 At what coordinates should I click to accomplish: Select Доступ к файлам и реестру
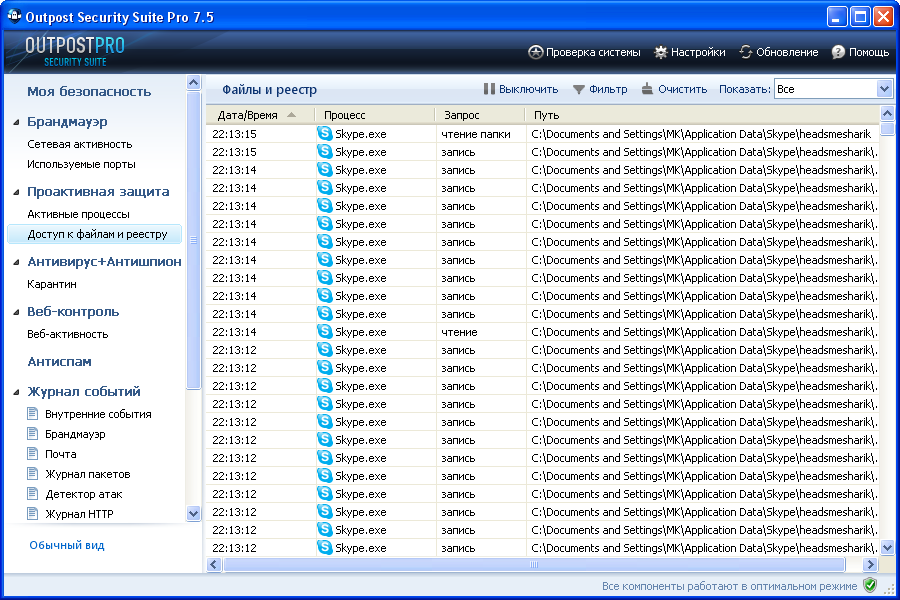point(95,234)
